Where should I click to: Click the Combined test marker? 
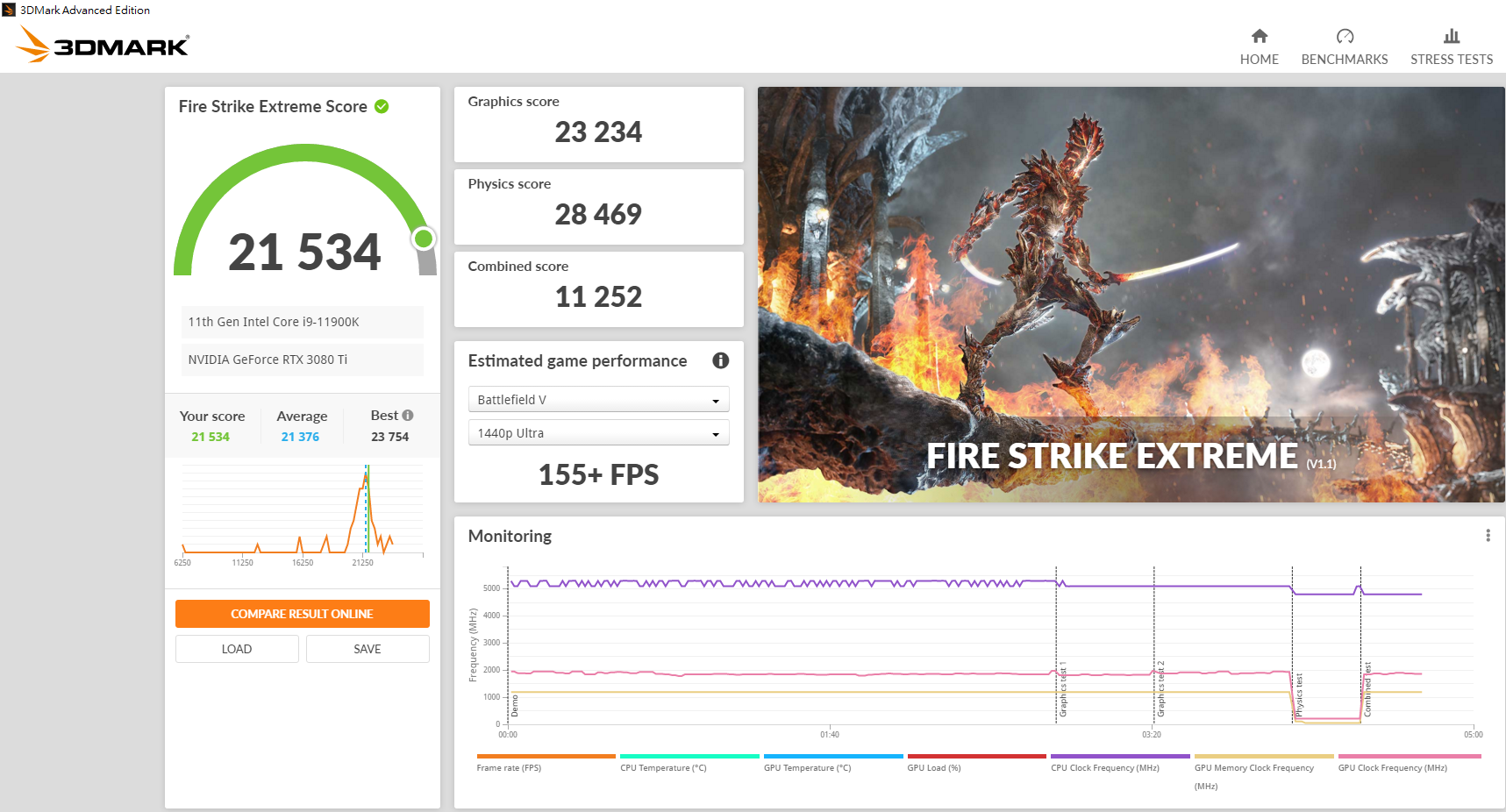(x=1367, y=689)
